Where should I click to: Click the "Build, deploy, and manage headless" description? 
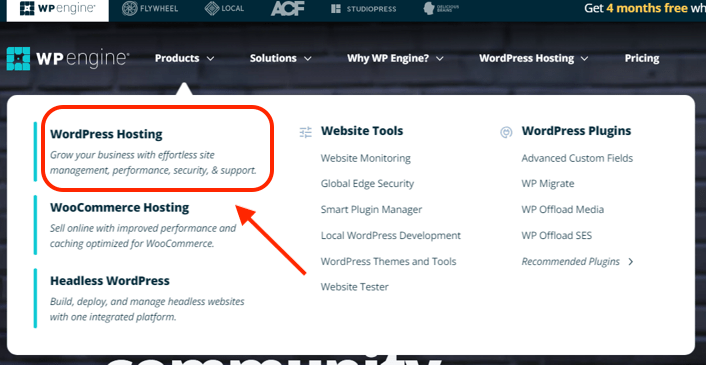(x=147, y=309)
